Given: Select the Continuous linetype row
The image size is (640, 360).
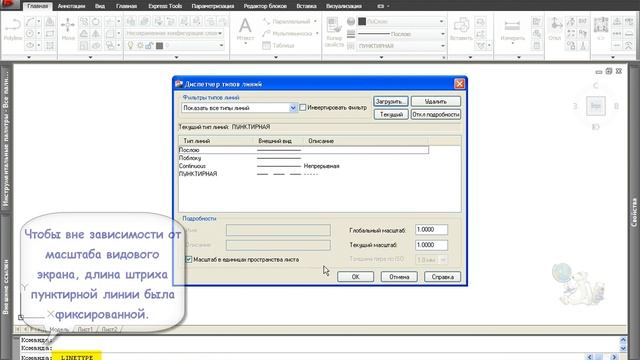Looking at the screenshot, I should 304,166.
